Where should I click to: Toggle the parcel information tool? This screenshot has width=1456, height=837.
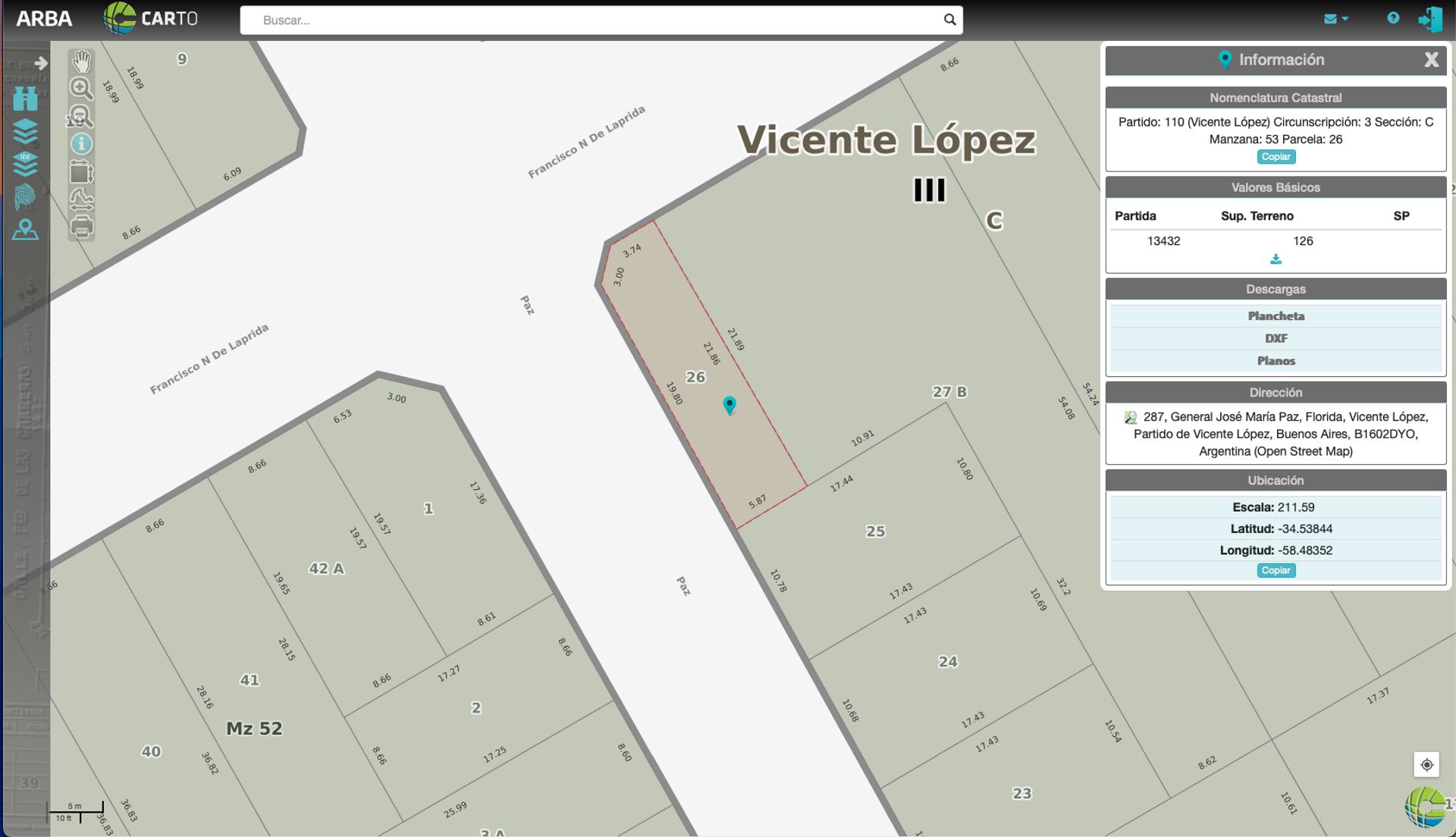point(81,143)
